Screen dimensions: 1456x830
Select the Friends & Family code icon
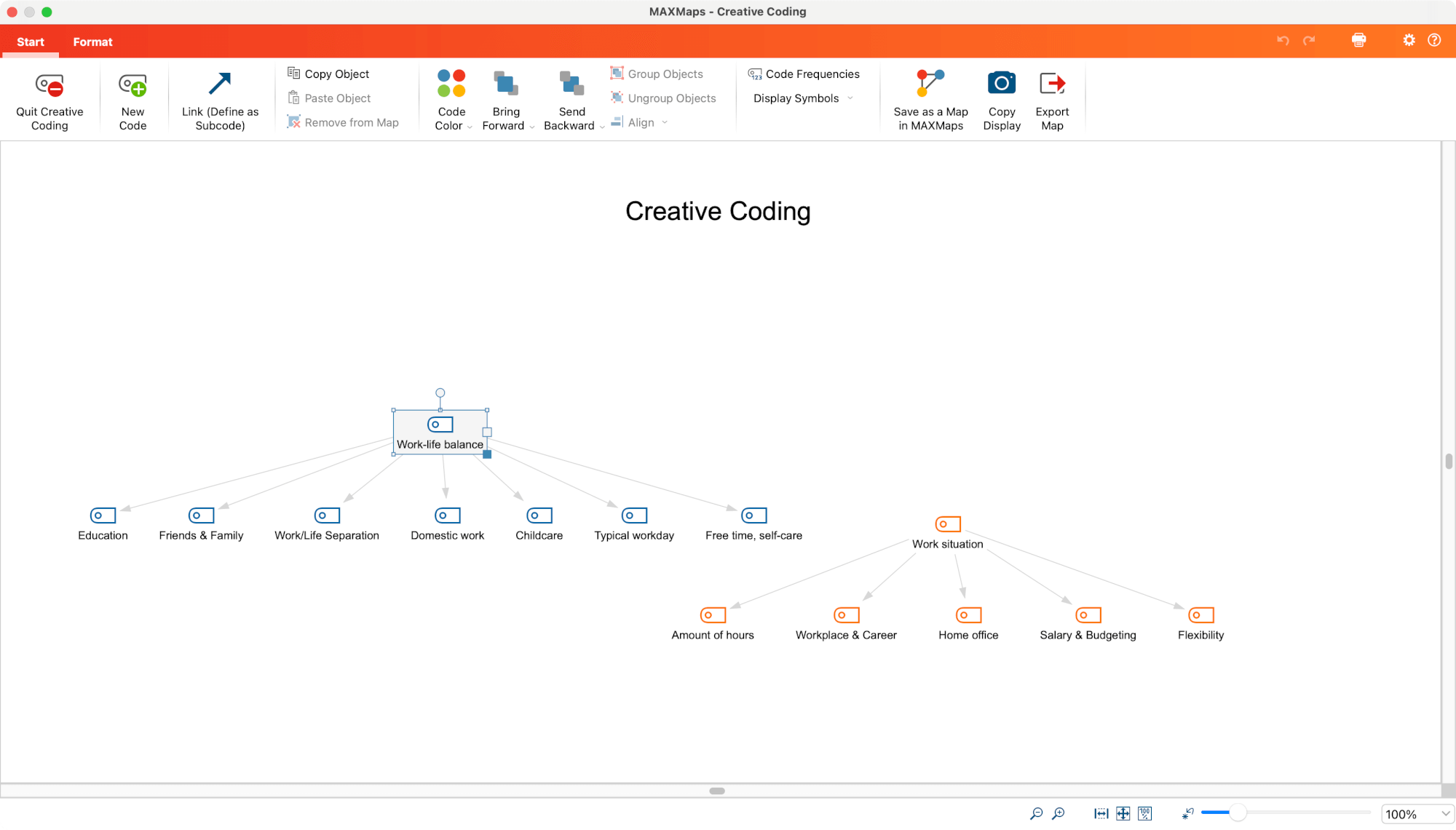[x=201, y=515]
